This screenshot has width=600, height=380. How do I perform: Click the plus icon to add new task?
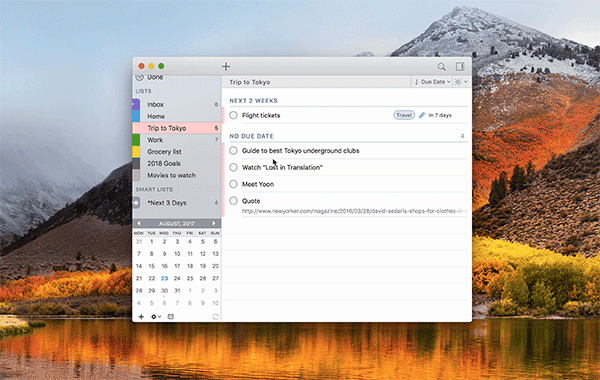(226, 67)
